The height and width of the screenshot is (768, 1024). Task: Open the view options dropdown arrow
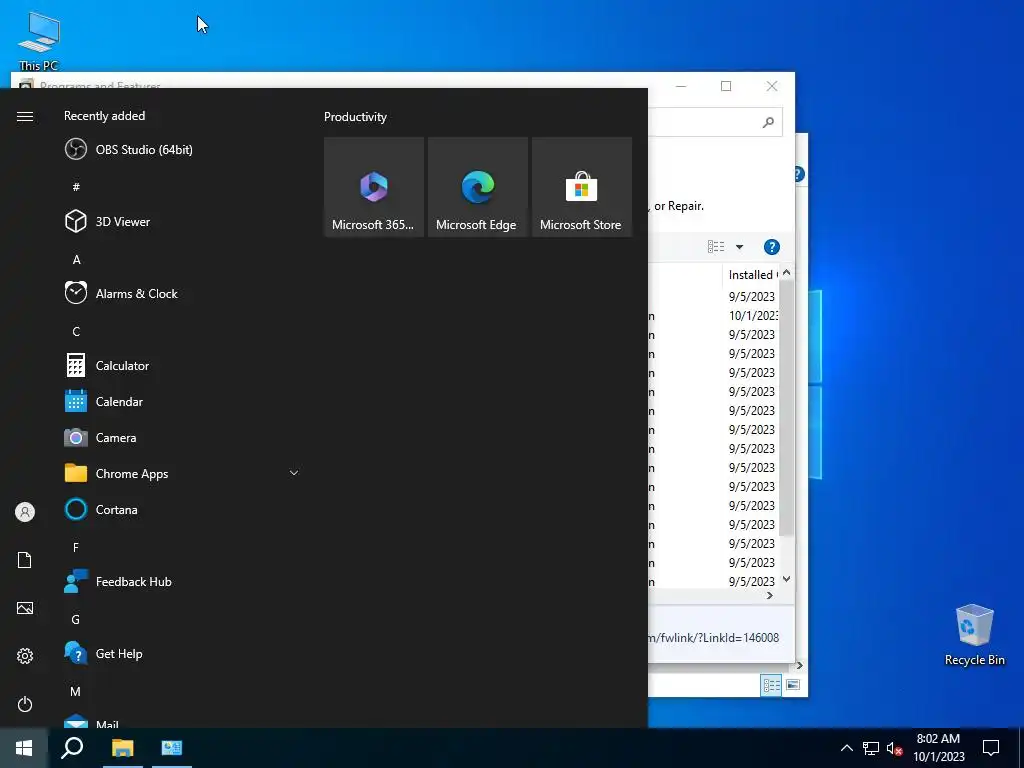(739, 247)
